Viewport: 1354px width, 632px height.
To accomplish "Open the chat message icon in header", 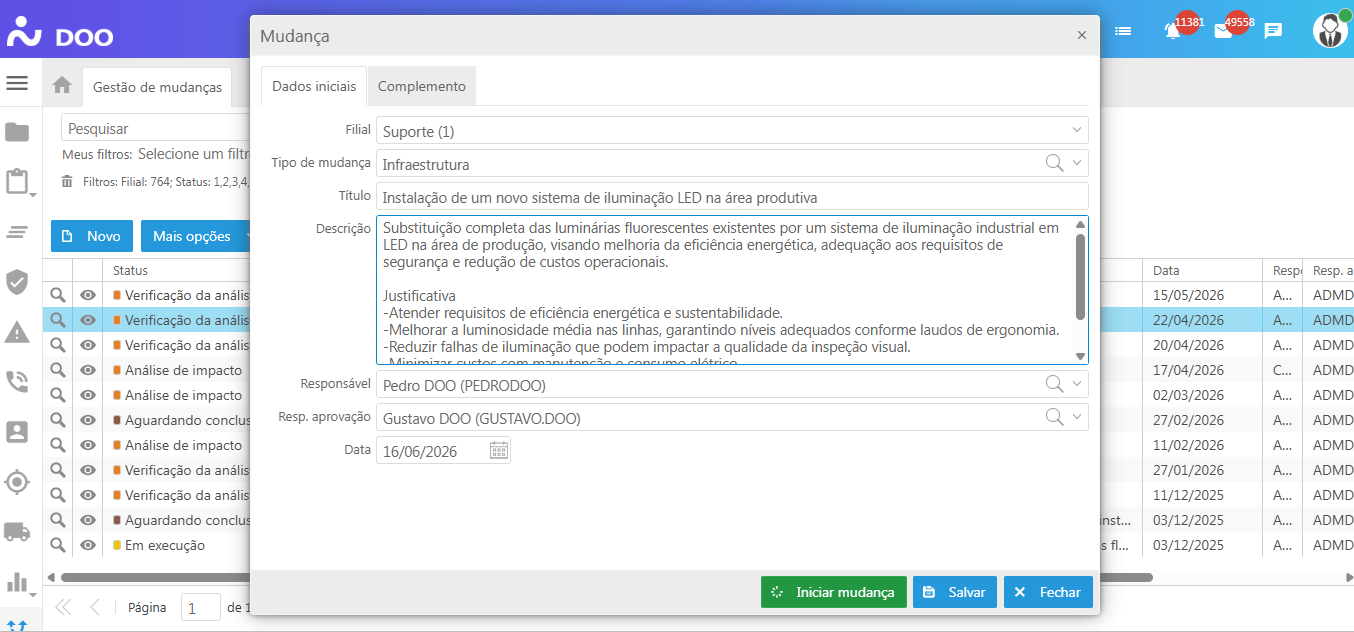I will [1273, 31].
